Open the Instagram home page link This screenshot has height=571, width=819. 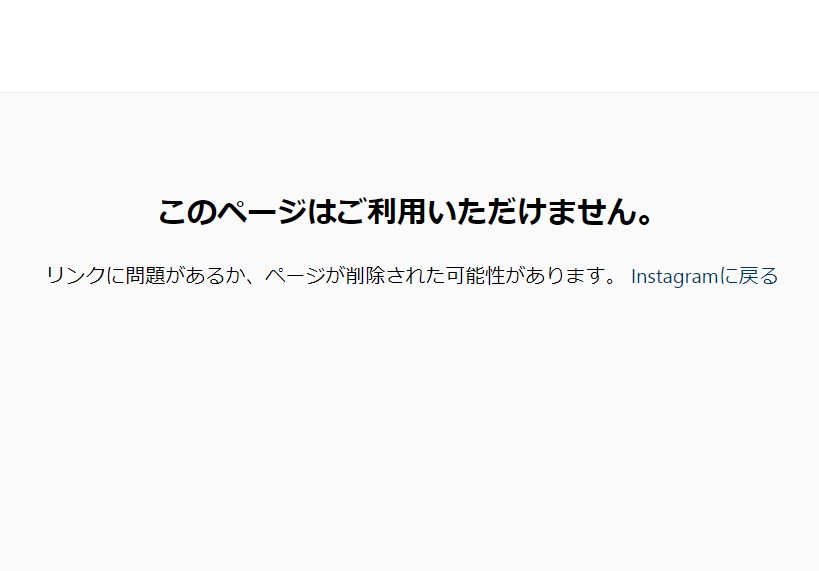(x=704, y=276)
